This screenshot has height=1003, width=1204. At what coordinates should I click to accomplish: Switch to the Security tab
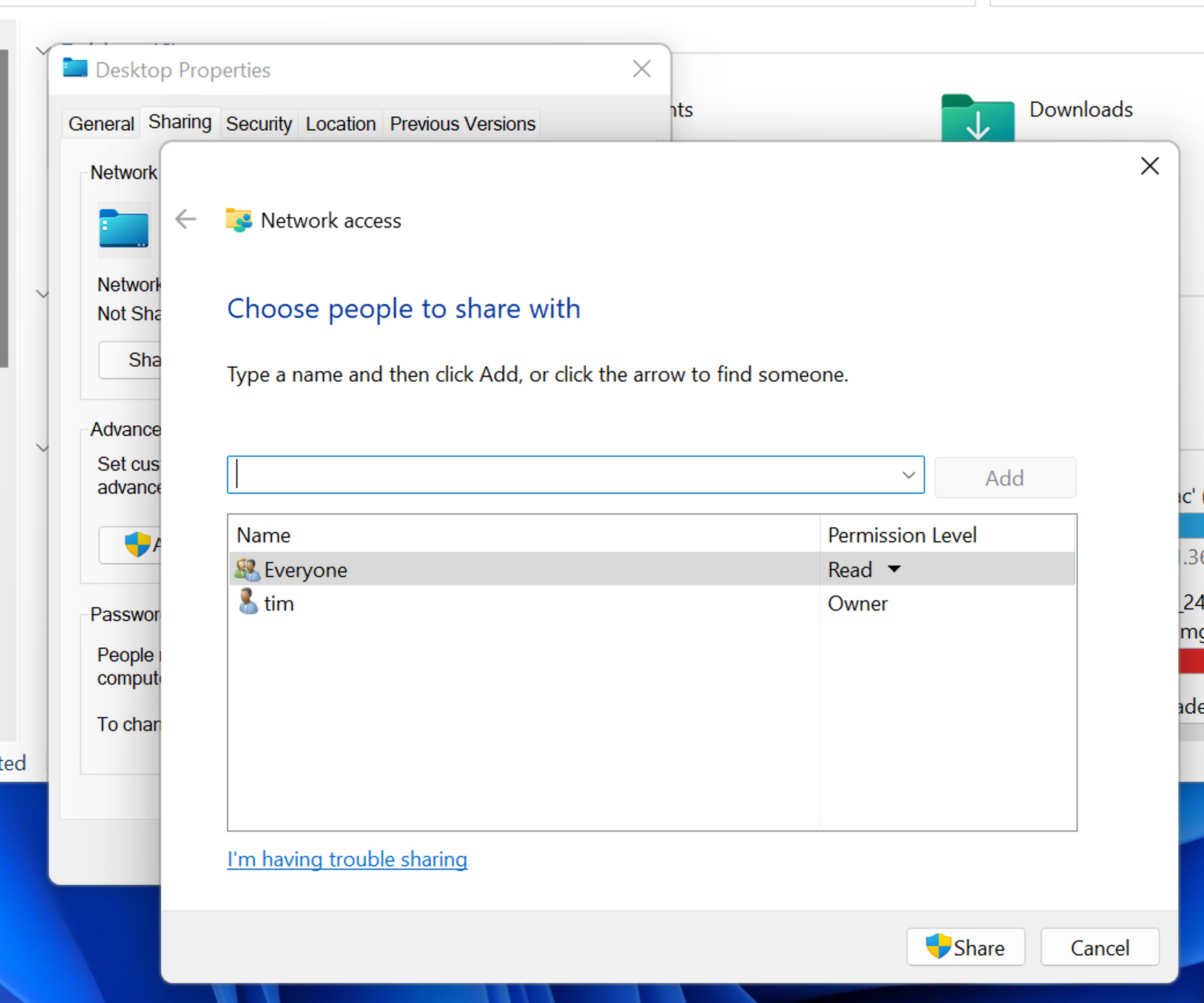(x=258, y=124)
